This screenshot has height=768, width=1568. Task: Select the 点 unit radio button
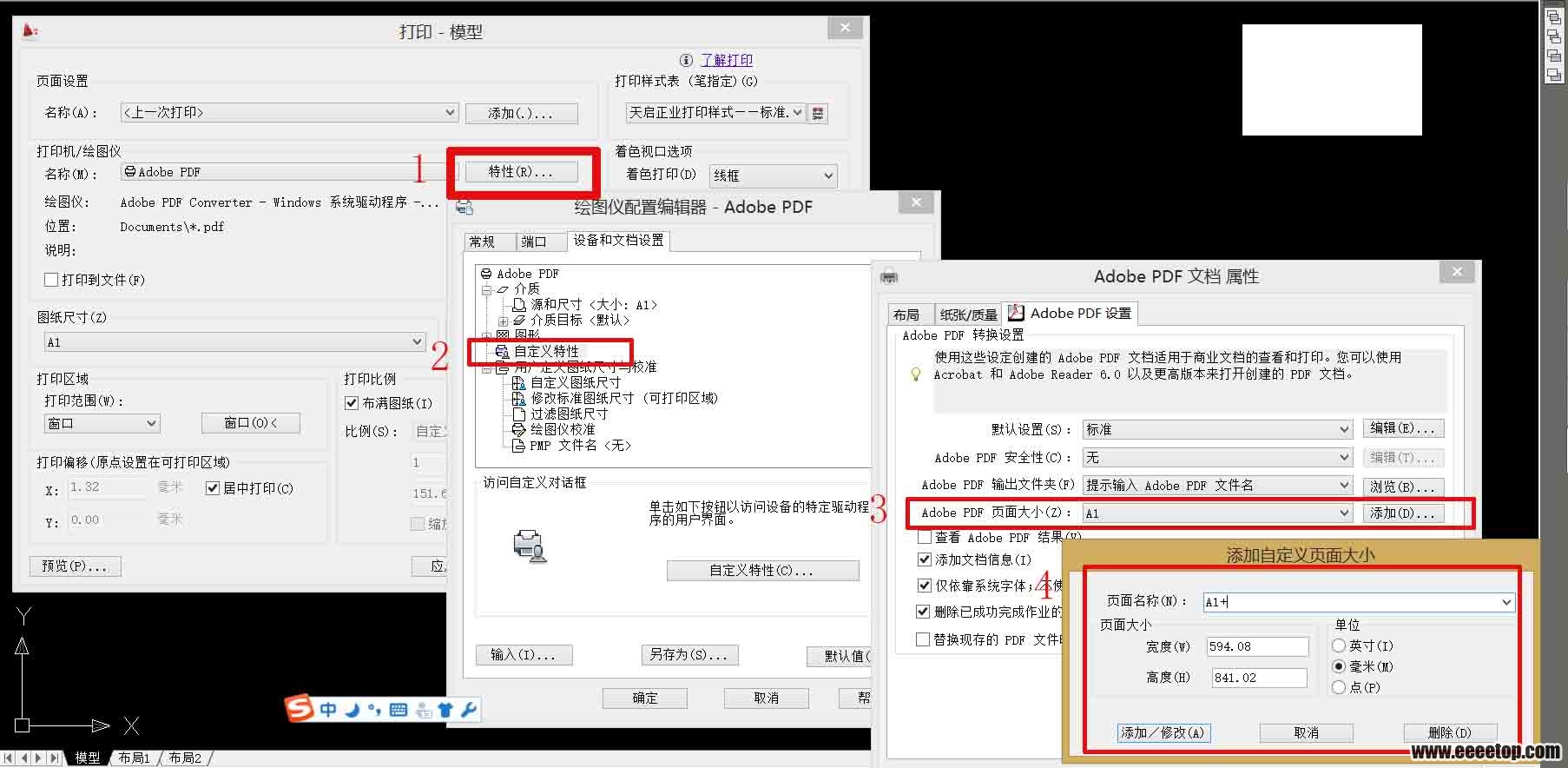click(1339, 687)
